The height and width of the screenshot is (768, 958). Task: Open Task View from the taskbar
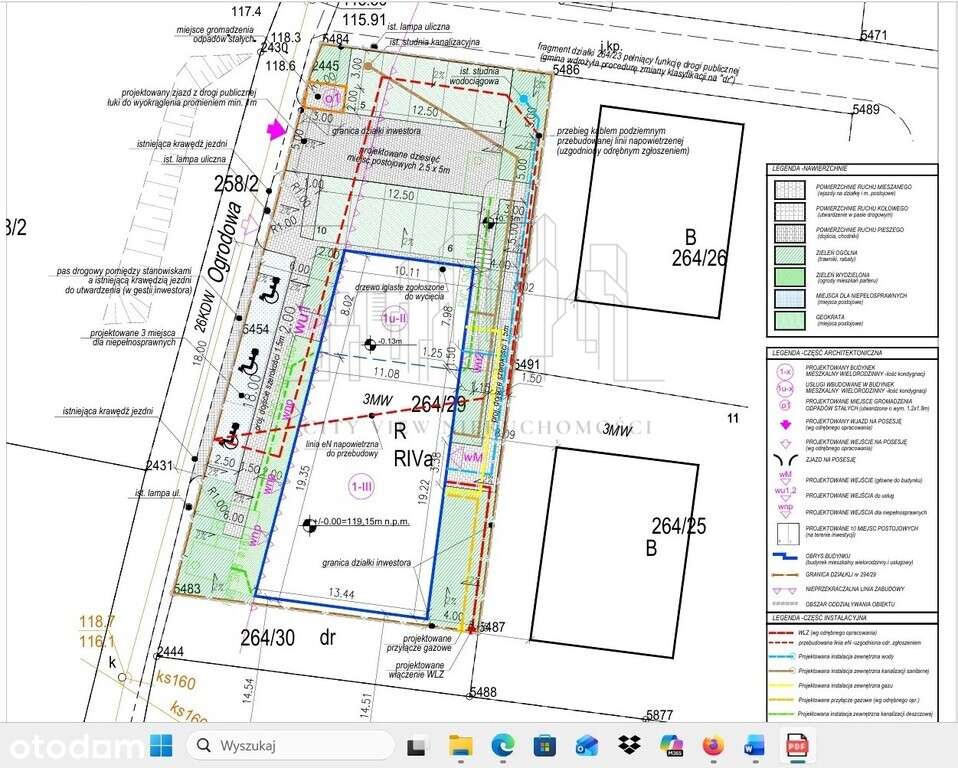(417, 747)
